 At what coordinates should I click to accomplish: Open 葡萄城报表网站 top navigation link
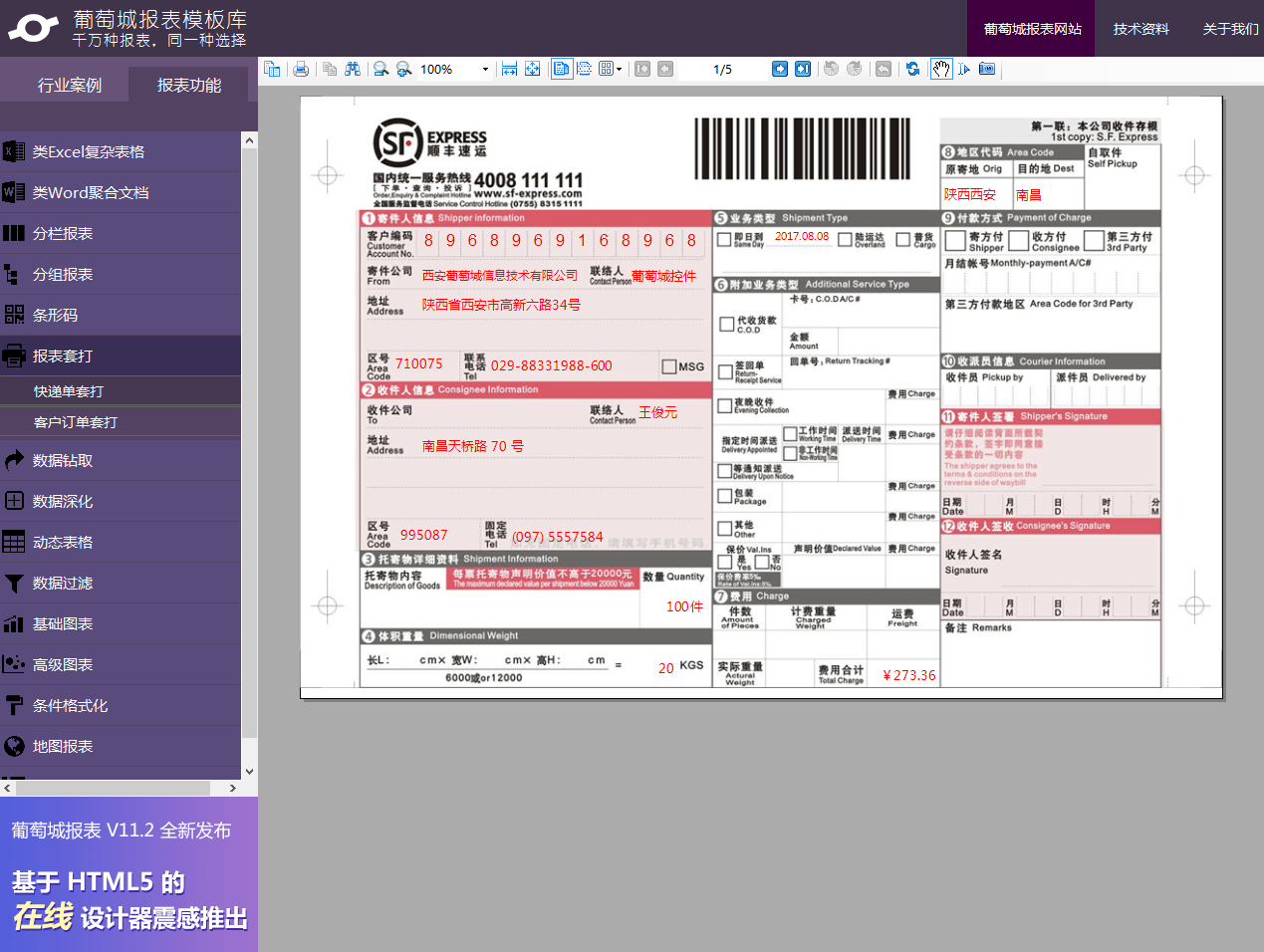coord(1032,29)
